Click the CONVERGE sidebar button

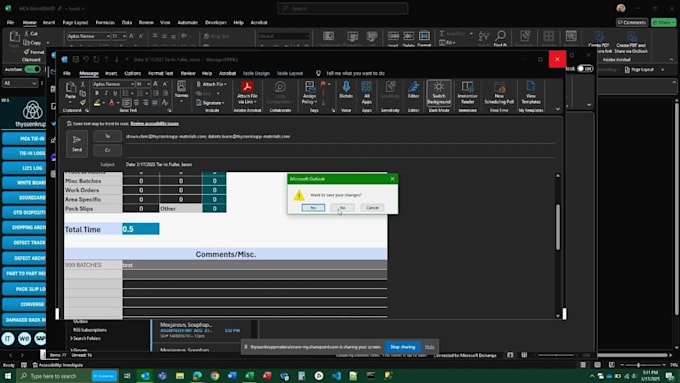[x=24, y=304]
